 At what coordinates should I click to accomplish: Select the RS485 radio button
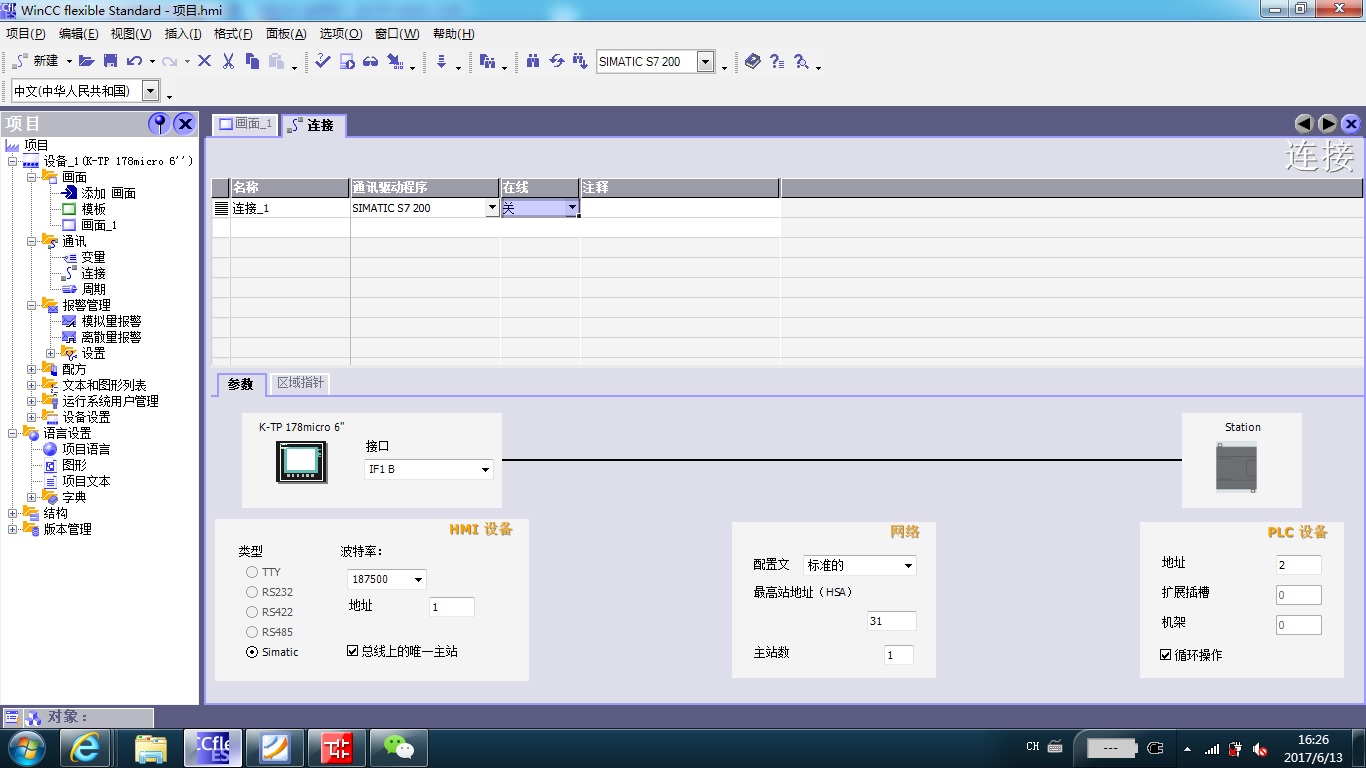(252, 632)
